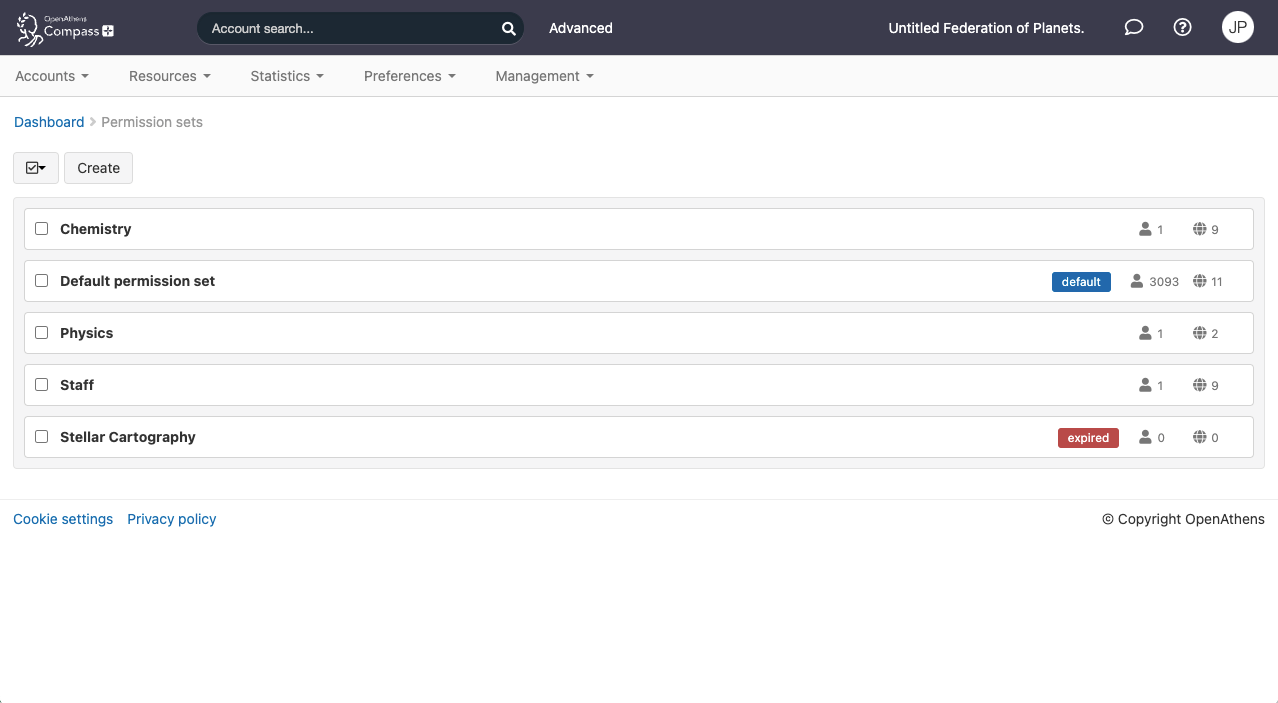Open the Preferences menu

(x=409, y=76)
